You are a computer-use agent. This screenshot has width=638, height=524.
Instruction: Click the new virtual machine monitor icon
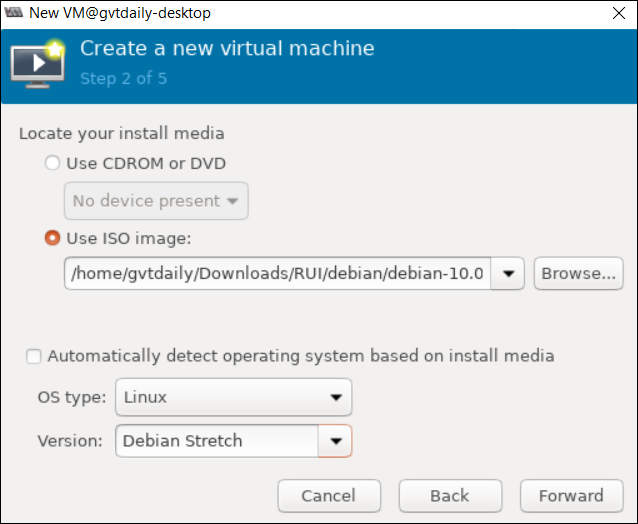point(38,63)
